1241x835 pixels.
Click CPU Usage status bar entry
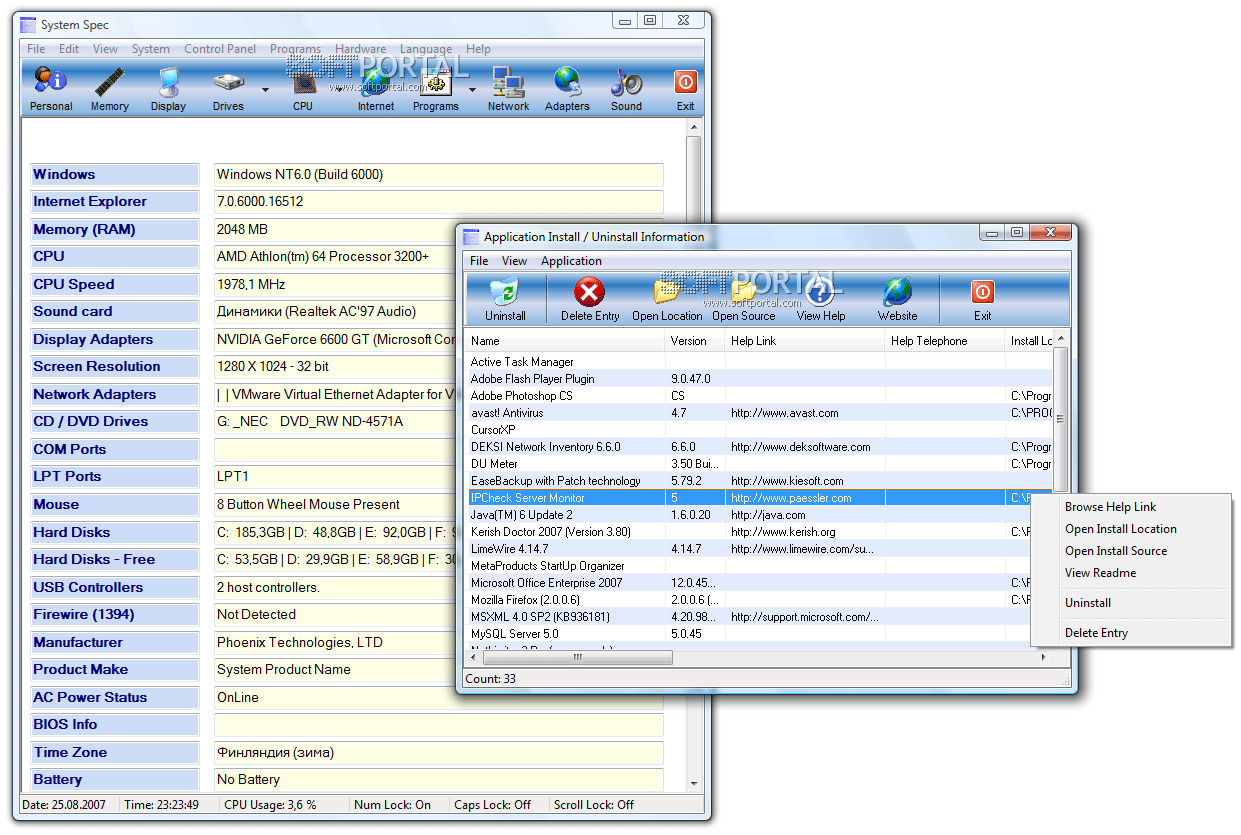pos(270,805)
